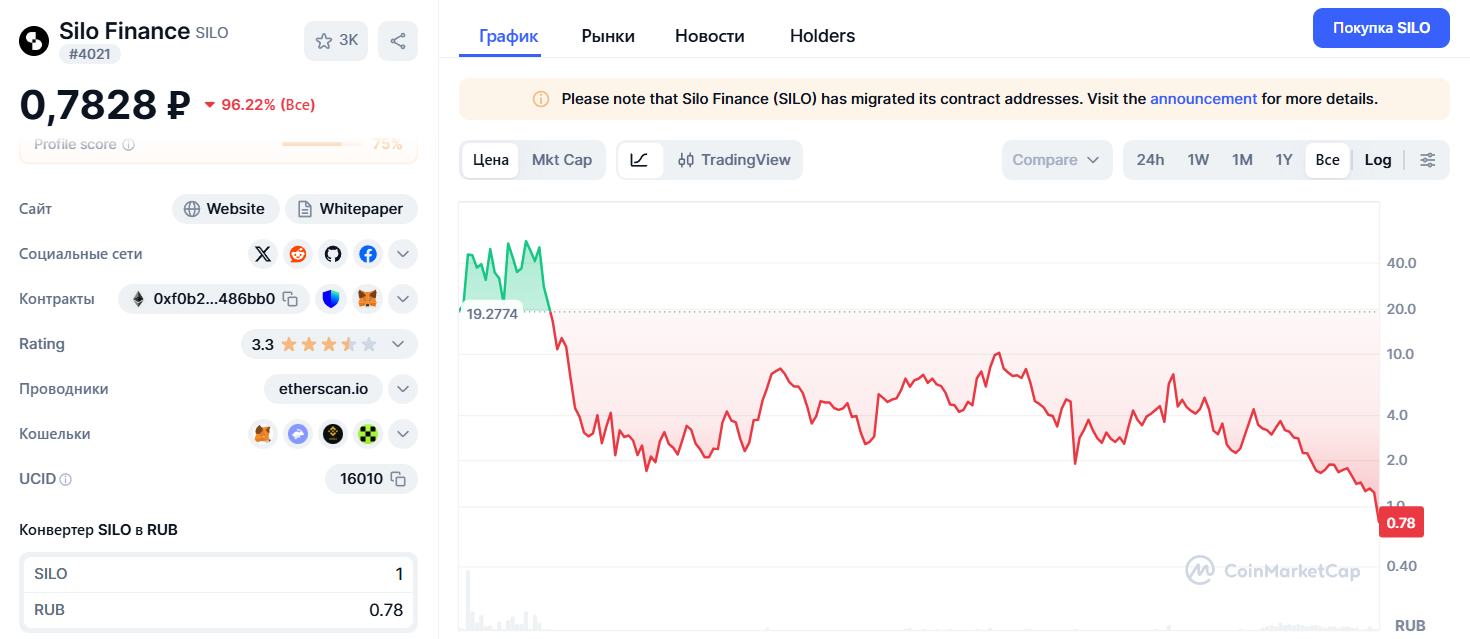The height and width of the screenshot is (639, 1470).
Task: Open the X (Twitter) social link
Action: point(263,254)
